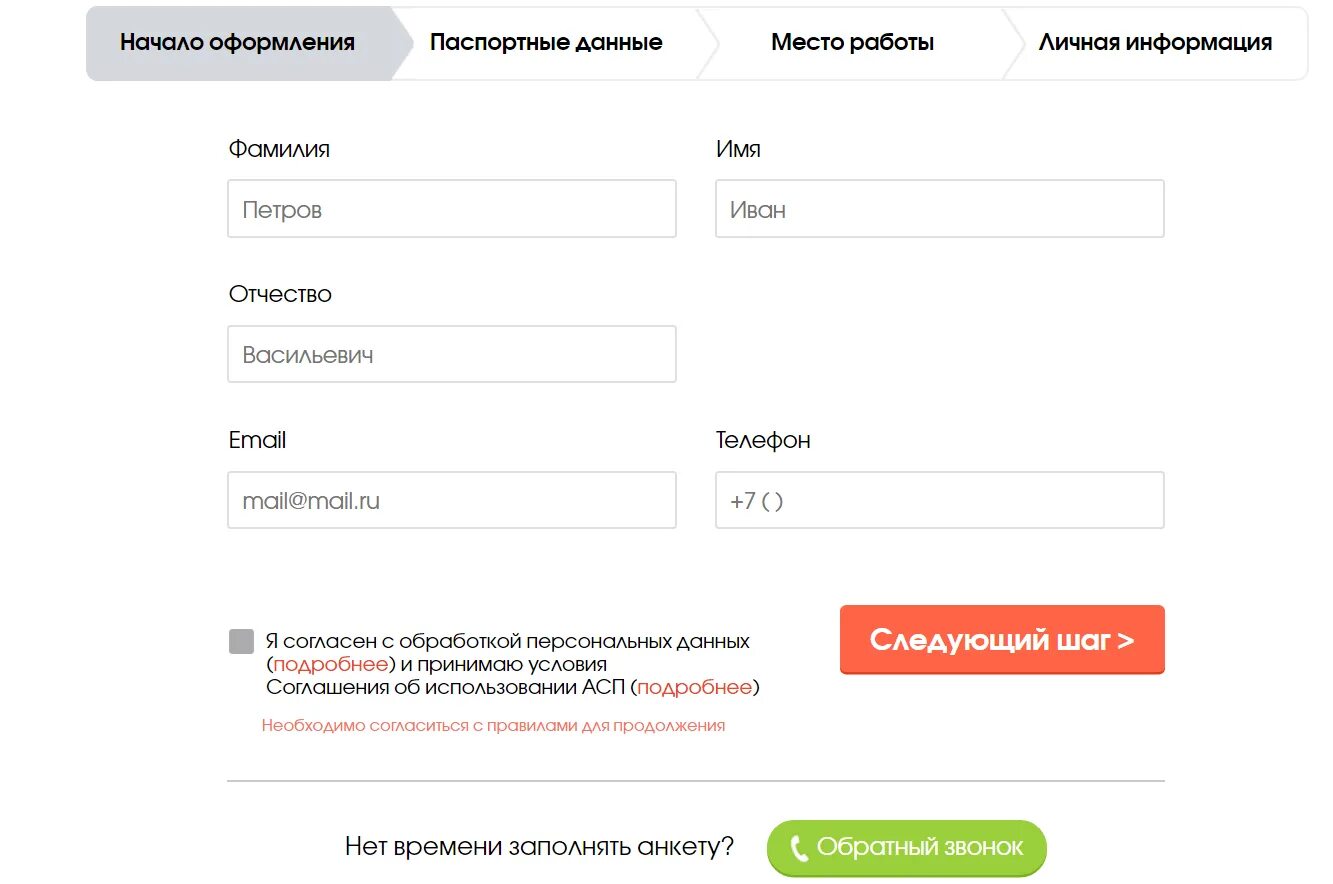The width and height of the screenshot is (1333, 884).
Task: Click the Телефон label text
Action: [762, 440]
